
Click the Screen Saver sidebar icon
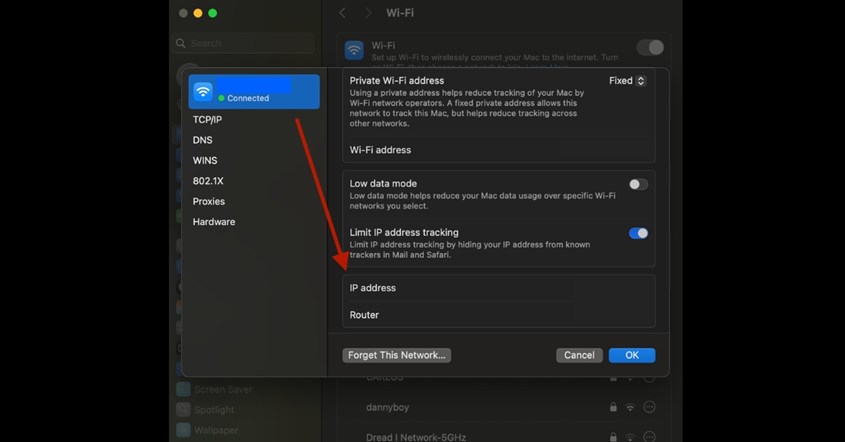[183, 389]
